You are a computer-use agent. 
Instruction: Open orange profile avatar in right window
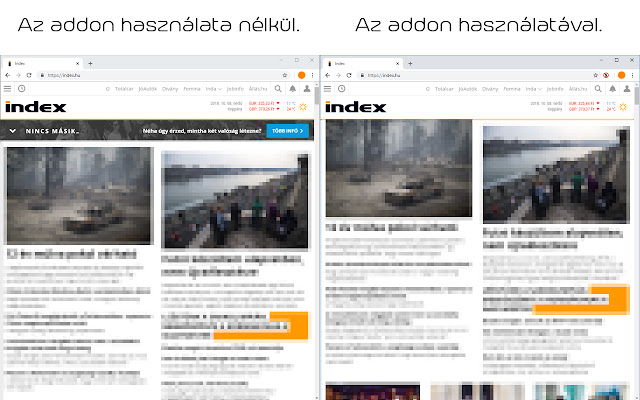(622, 75)
